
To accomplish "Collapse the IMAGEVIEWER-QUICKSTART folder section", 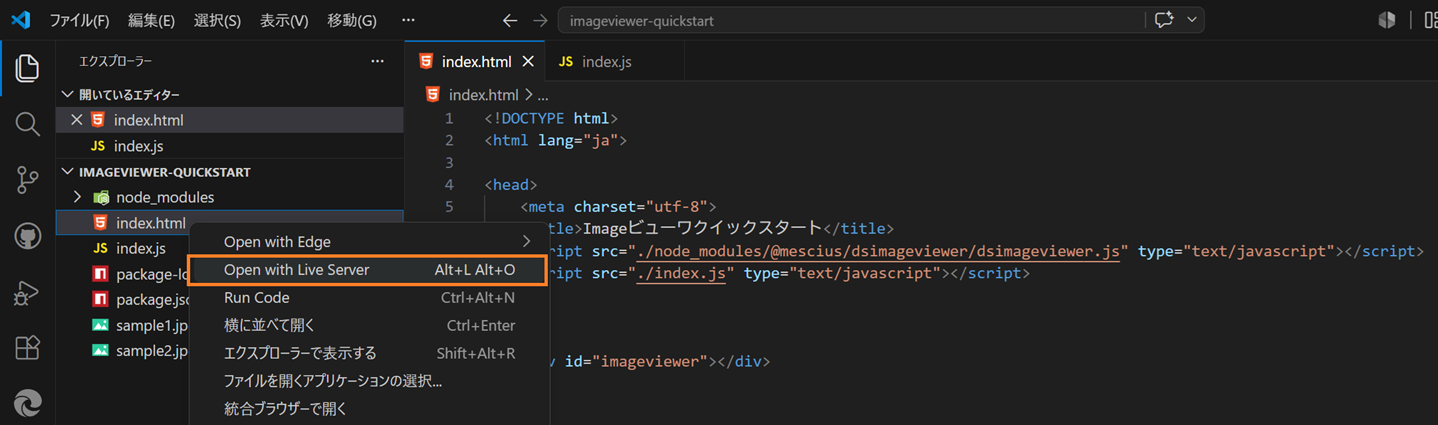I will pos(230,172).
